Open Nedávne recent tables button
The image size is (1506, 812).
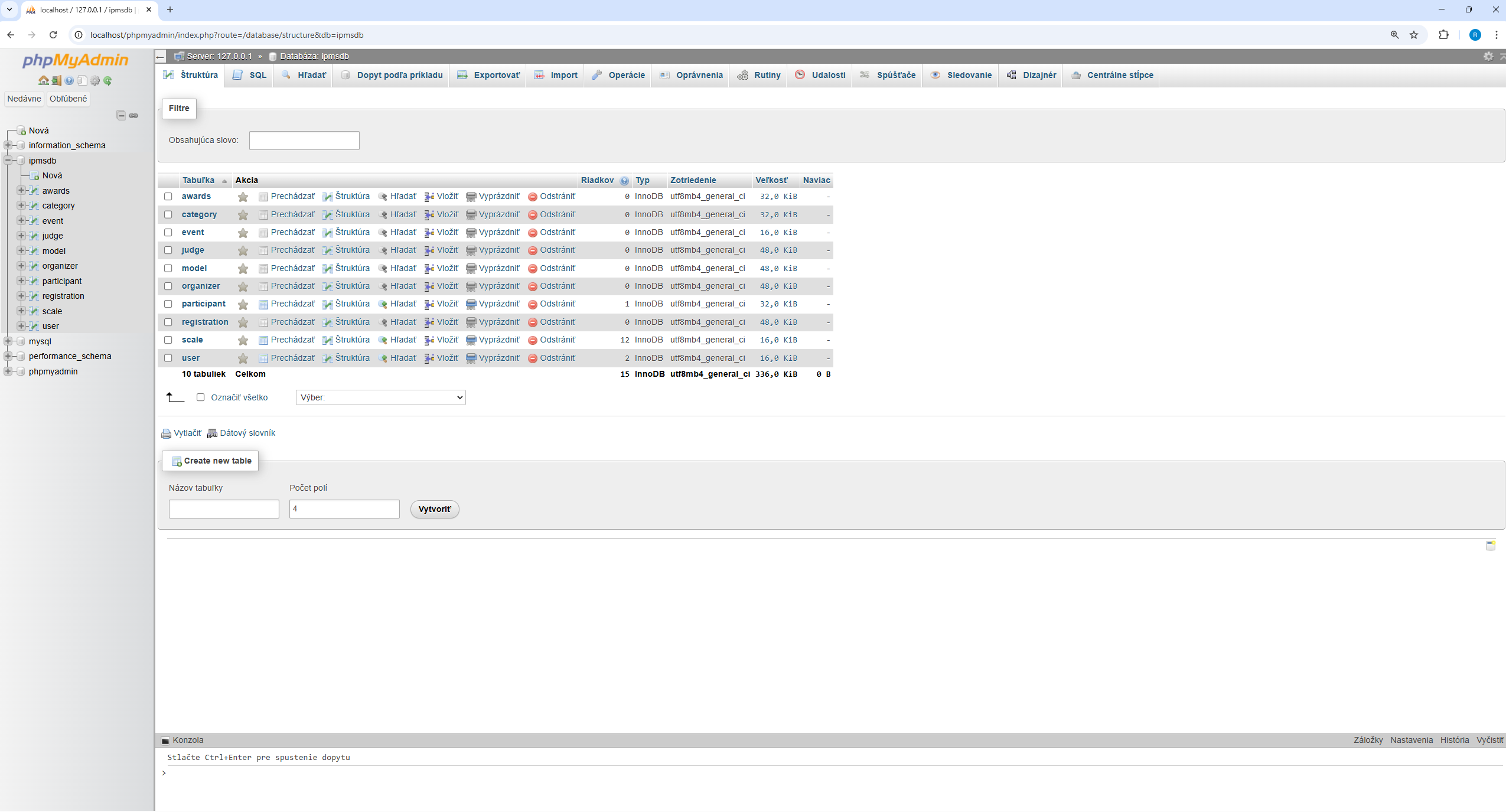24,99
